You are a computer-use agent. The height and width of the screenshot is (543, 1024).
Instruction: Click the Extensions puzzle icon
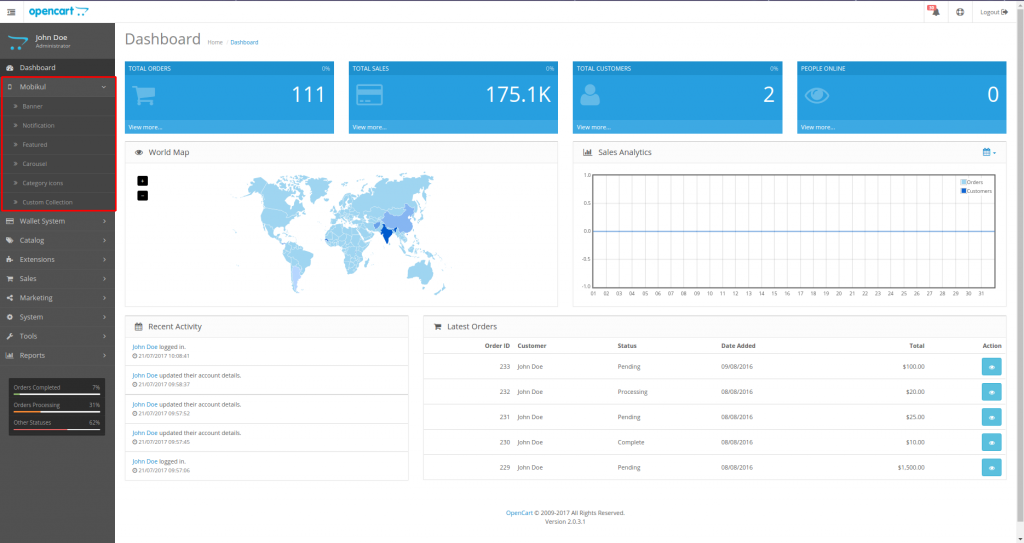tap(10, 259)
